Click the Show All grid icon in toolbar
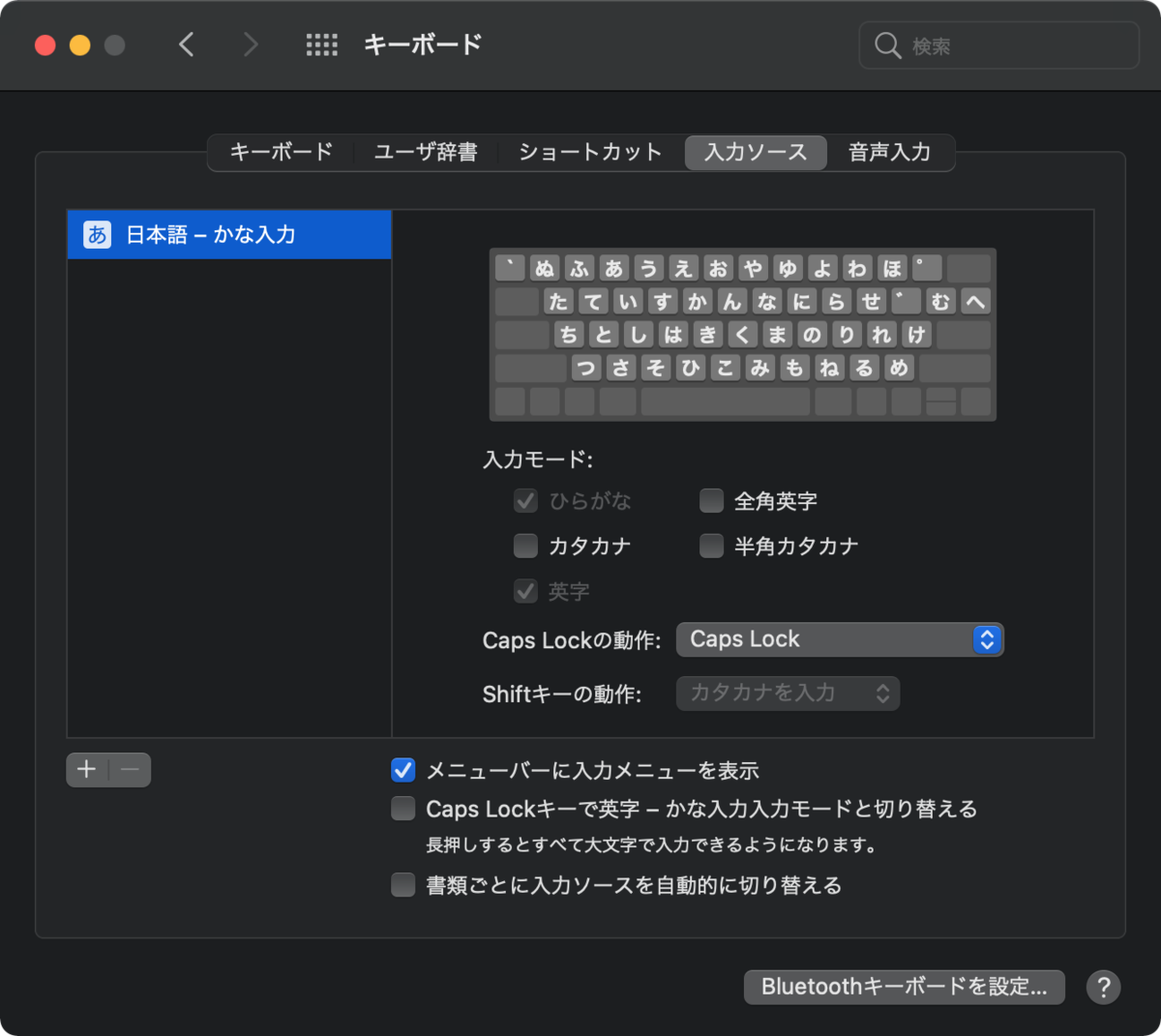The width and height of the screenshot is (1161, 1036). (322, 44)
